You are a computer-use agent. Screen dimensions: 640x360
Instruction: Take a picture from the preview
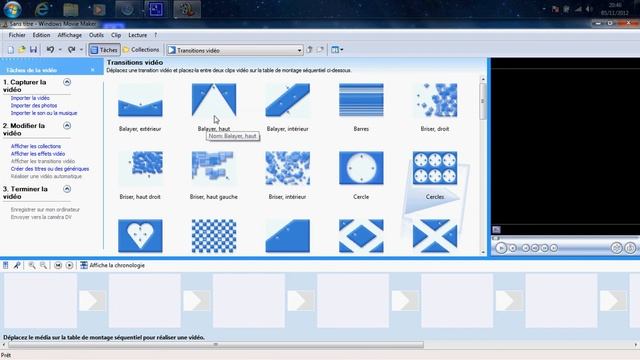pos(630,248)
